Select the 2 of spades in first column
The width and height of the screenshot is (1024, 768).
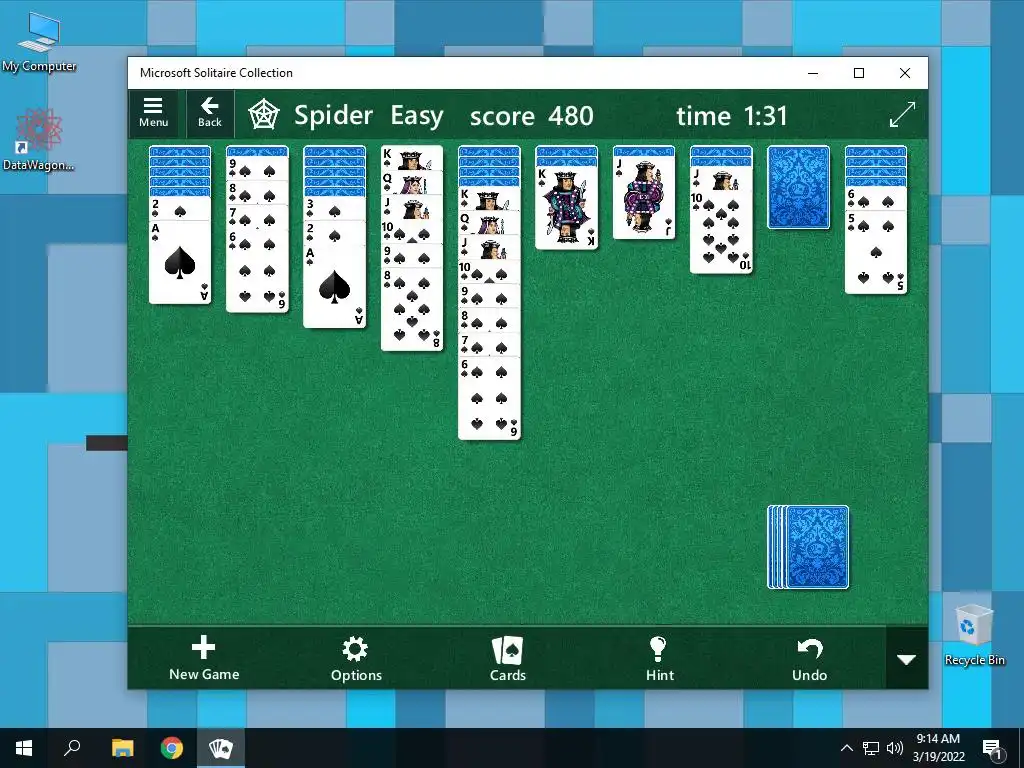click(x=180, y=209)
